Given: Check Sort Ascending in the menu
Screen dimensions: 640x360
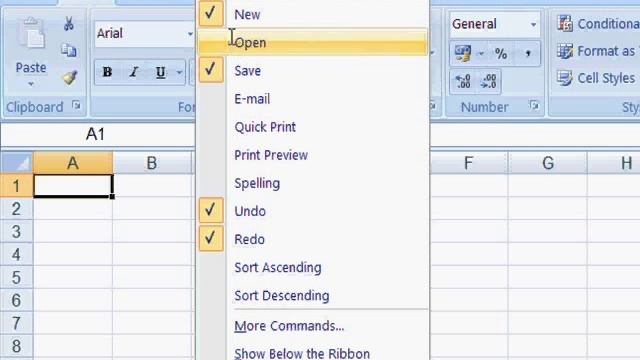Looking at the screenshot, I should [313, 267].
